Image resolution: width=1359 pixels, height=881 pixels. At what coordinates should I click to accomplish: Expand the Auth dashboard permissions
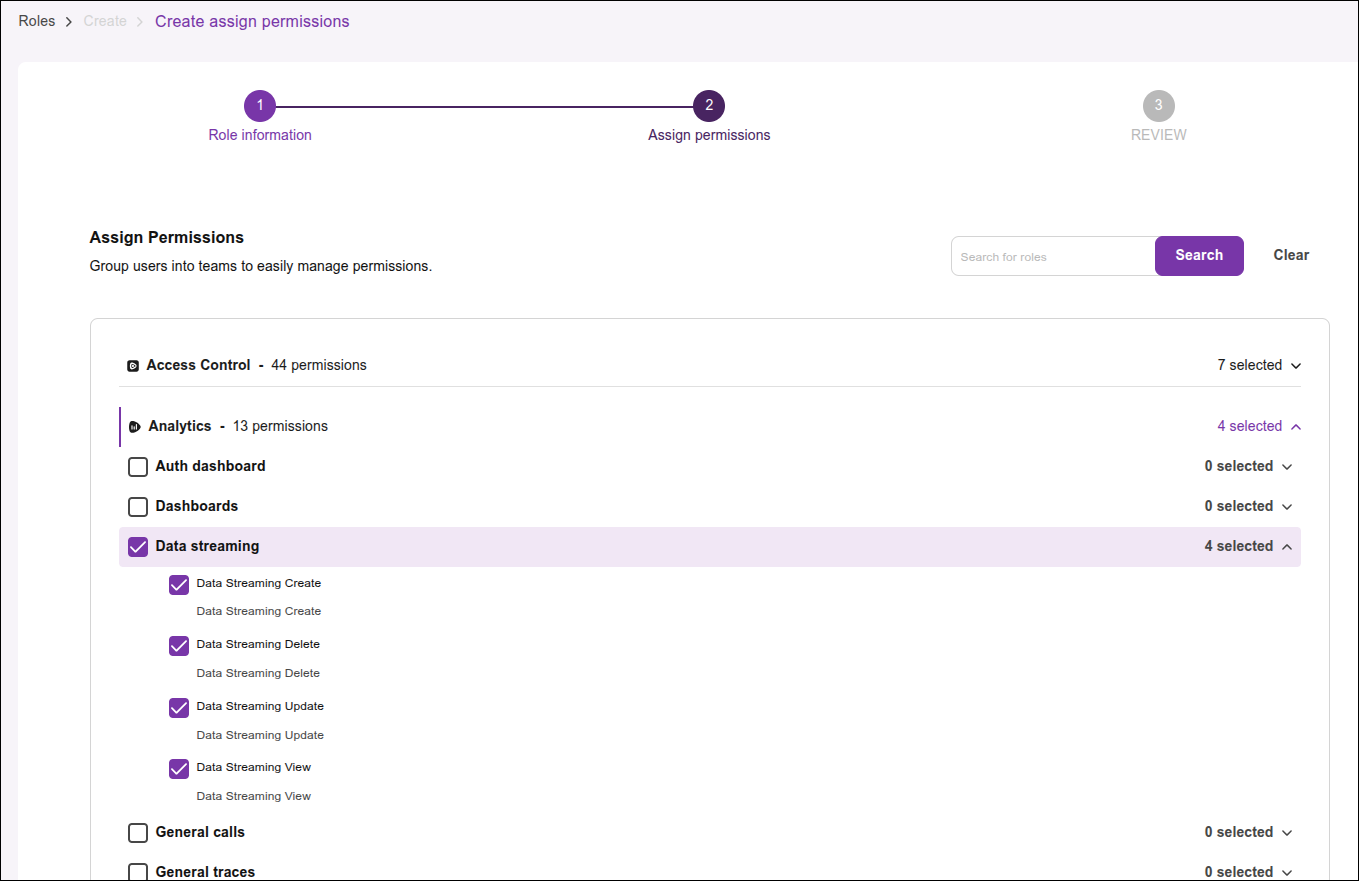point(1287,466)
